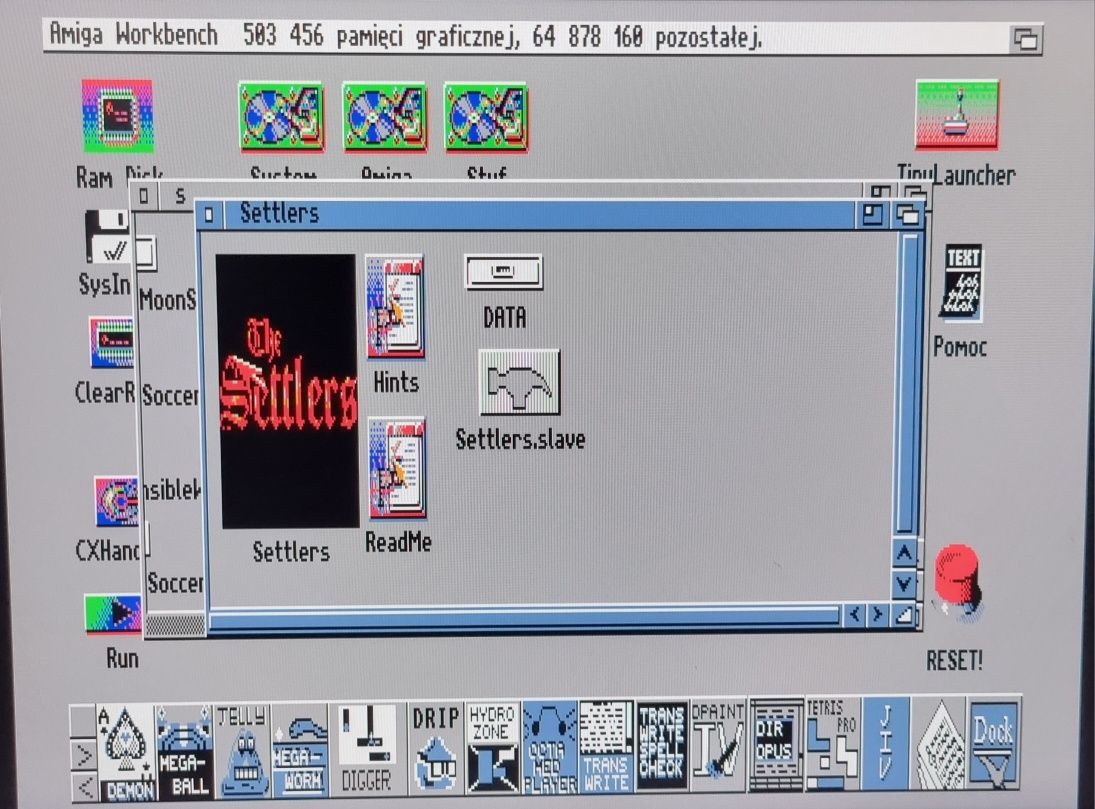Click the Workbench screen depth gadget

click(x=1025, y=38)
